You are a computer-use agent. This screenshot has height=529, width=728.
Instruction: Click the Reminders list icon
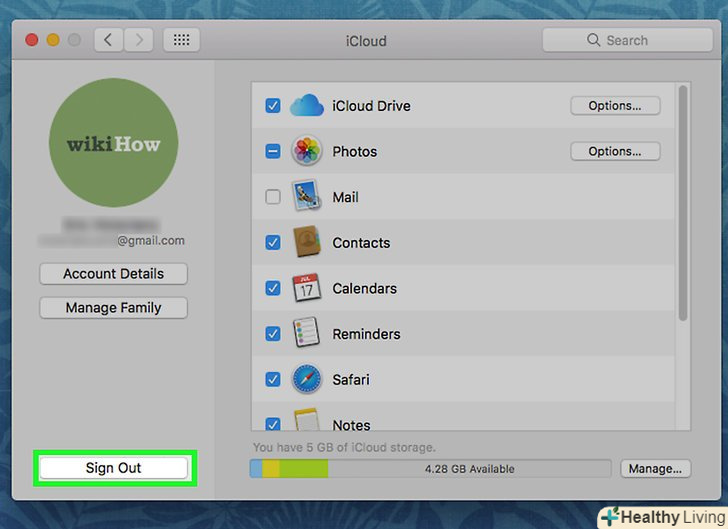pyautogui.click(x=306, y=334)
